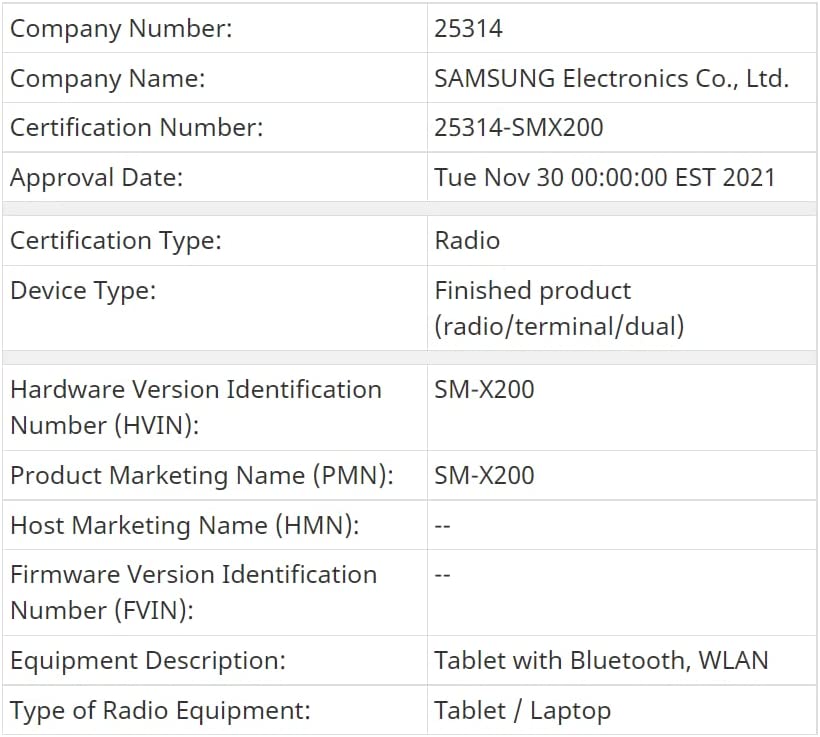The height and width of the screenshot is (737, 820).
Task: Click the Certification Type label
Action: point(116,241)
